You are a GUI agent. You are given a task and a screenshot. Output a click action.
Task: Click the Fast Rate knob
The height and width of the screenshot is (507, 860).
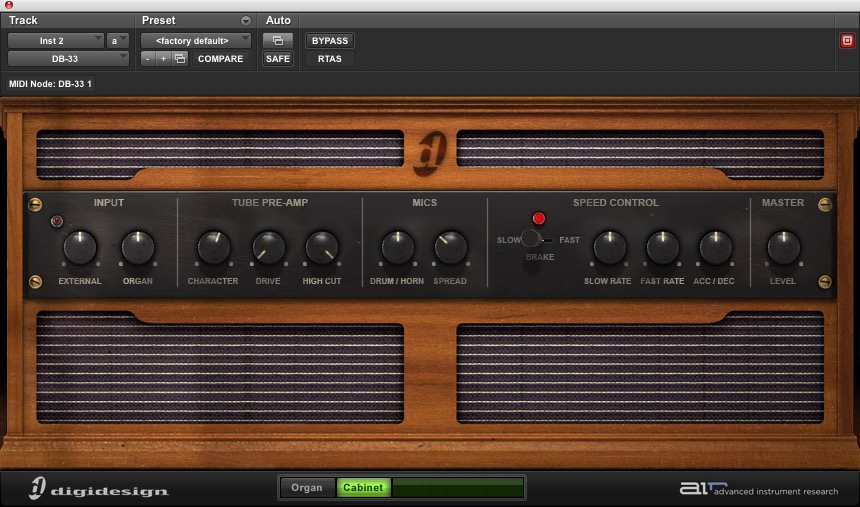663,247
